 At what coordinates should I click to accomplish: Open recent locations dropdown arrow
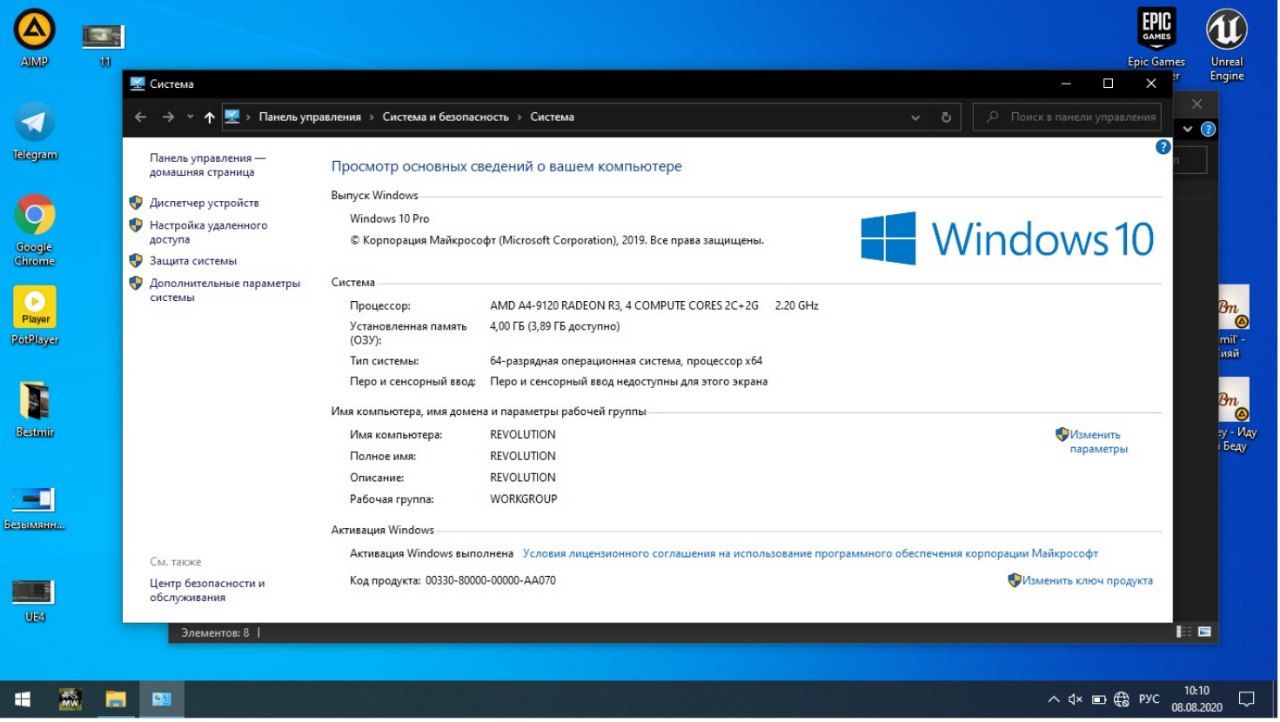coord(190,117)
